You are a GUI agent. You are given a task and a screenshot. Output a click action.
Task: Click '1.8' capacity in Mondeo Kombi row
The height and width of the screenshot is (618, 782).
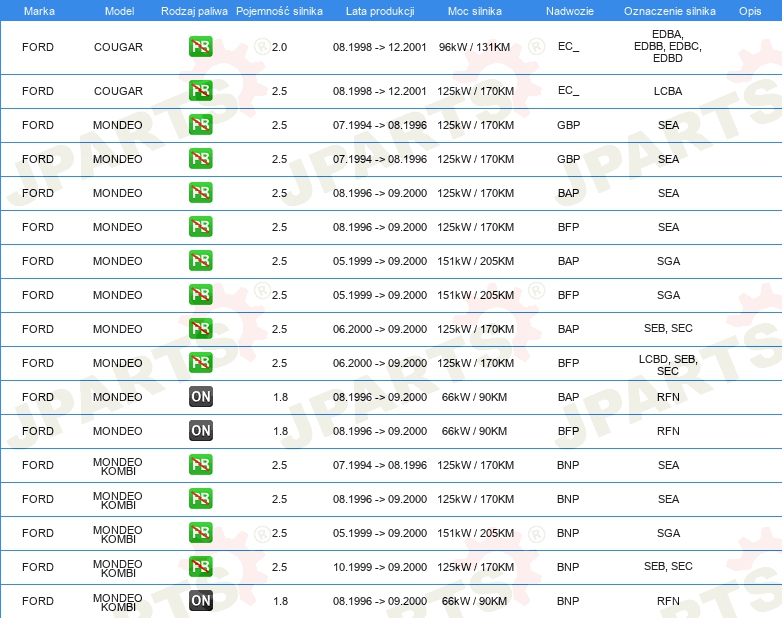pos(280,601)
